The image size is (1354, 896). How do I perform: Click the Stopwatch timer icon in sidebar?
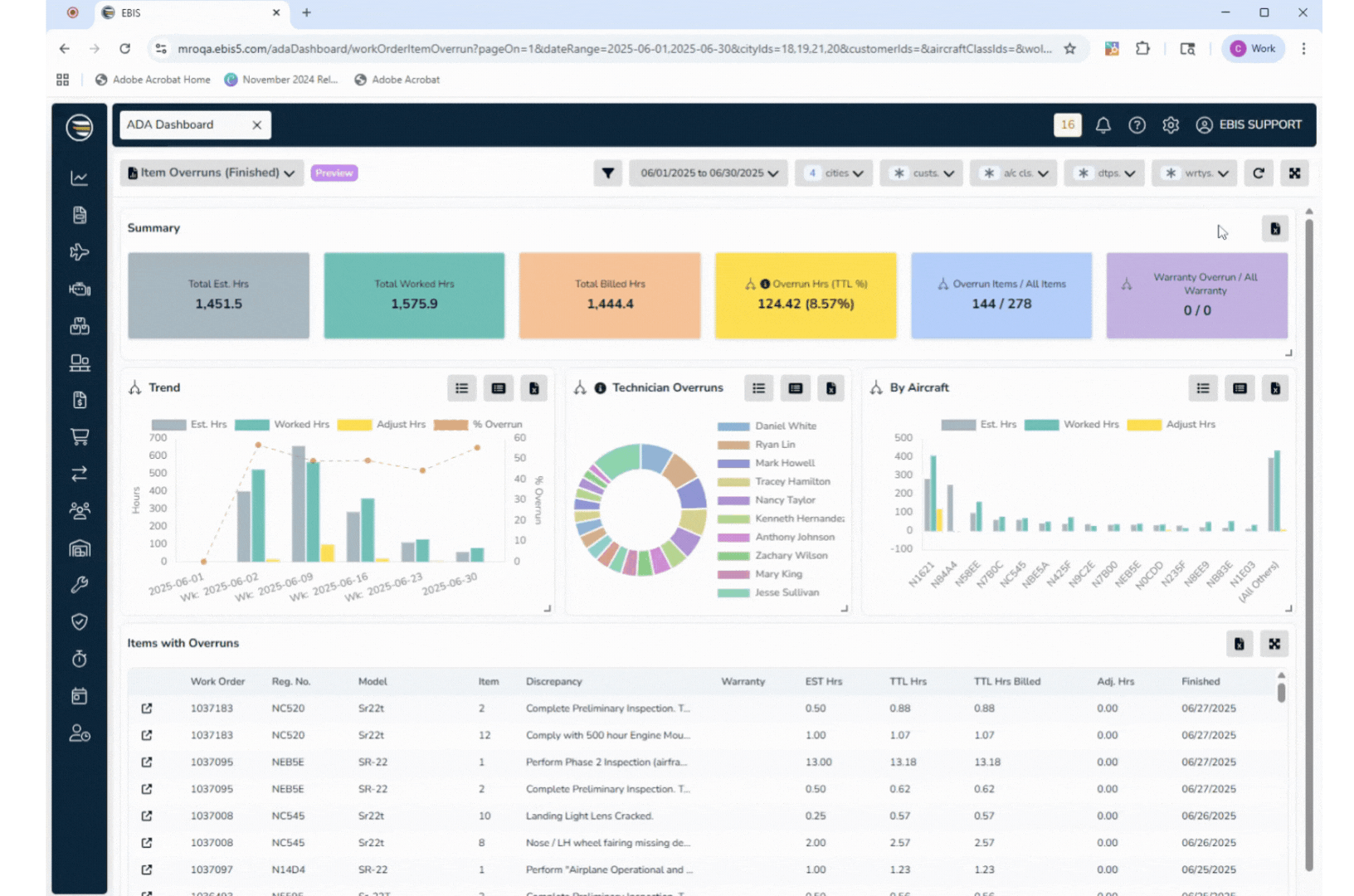(79, 658)
